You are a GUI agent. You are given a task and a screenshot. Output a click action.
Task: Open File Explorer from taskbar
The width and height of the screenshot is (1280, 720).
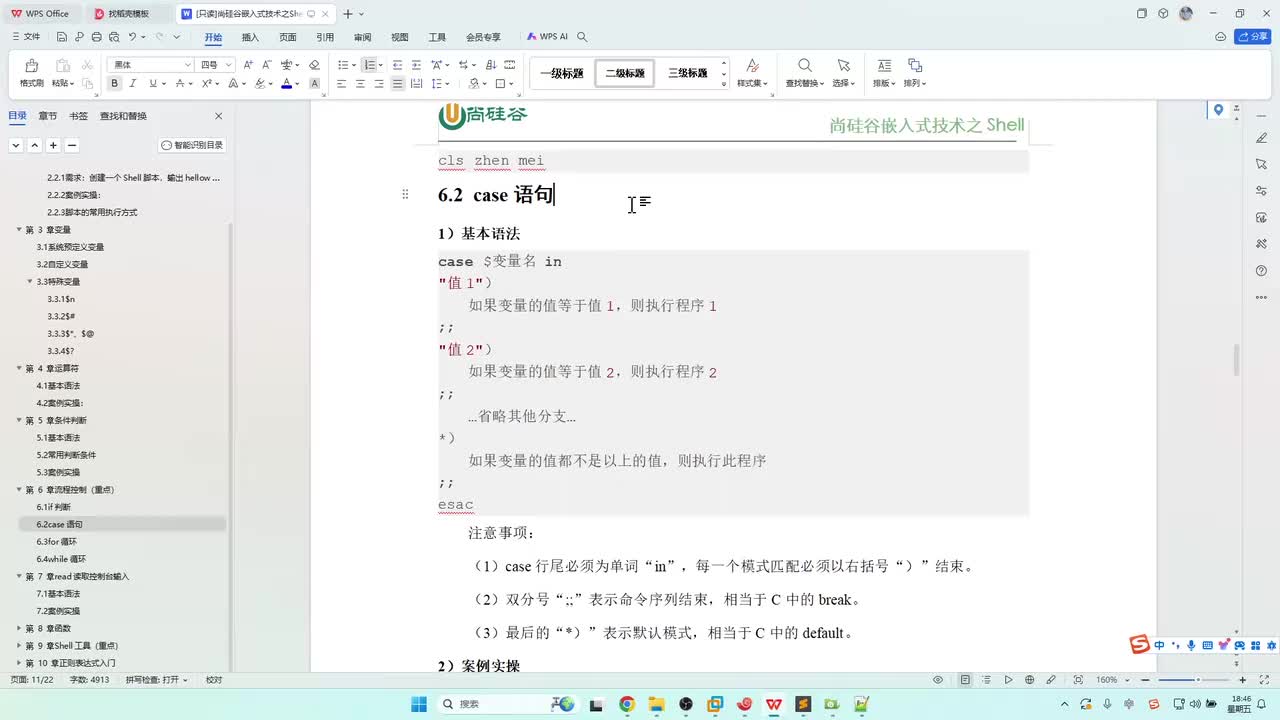(656, 704)
